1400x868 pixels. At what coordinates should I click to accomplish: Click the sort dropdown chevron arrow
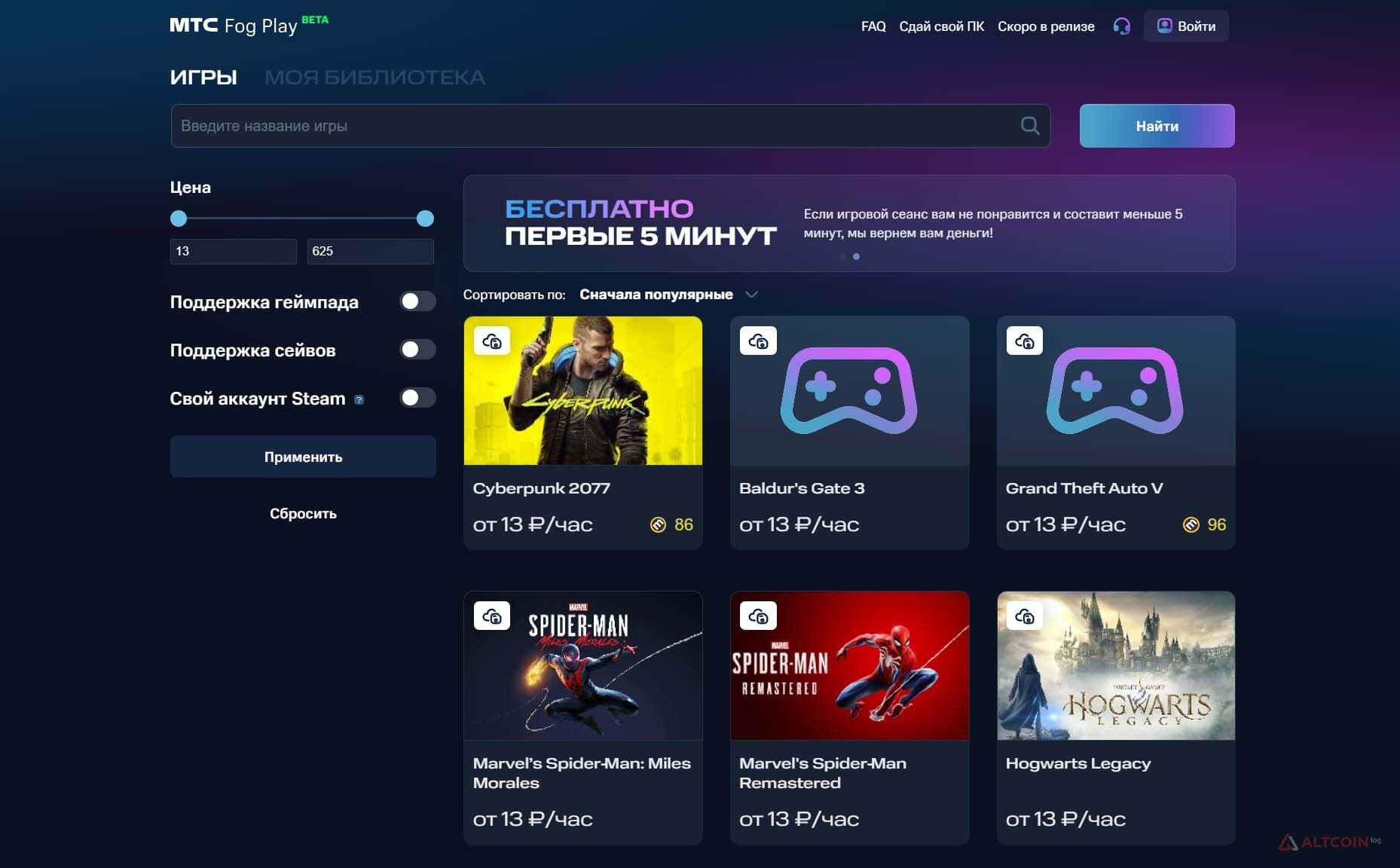click(x=751, y=295)
